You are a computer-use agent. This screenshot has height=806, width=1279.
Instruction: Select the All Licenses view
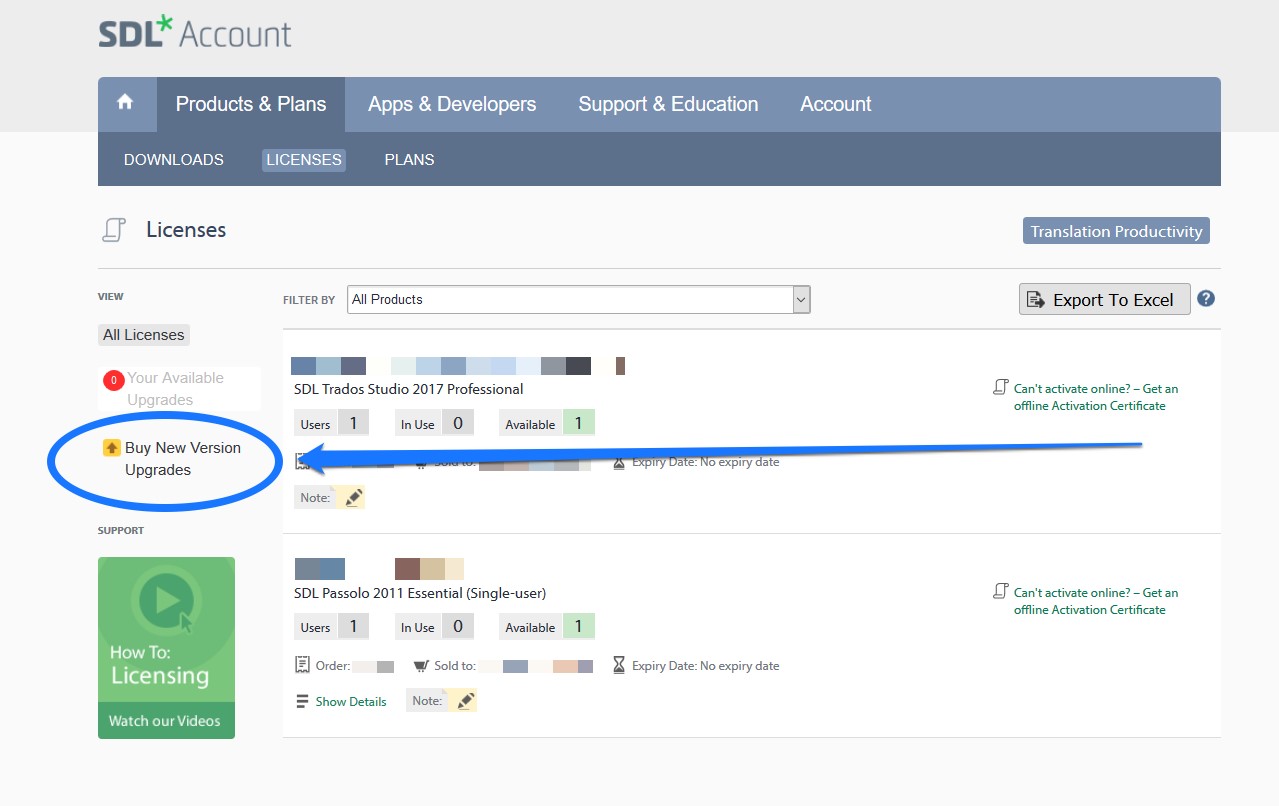pos(144,335)
